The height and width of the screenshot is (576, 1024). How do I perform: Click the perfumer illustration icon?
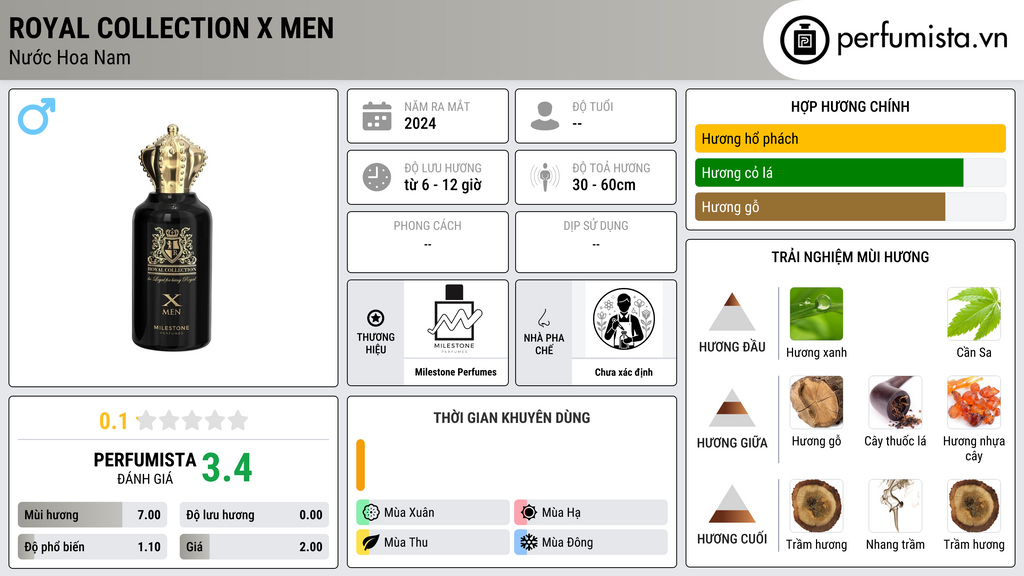tap(624, 319)
